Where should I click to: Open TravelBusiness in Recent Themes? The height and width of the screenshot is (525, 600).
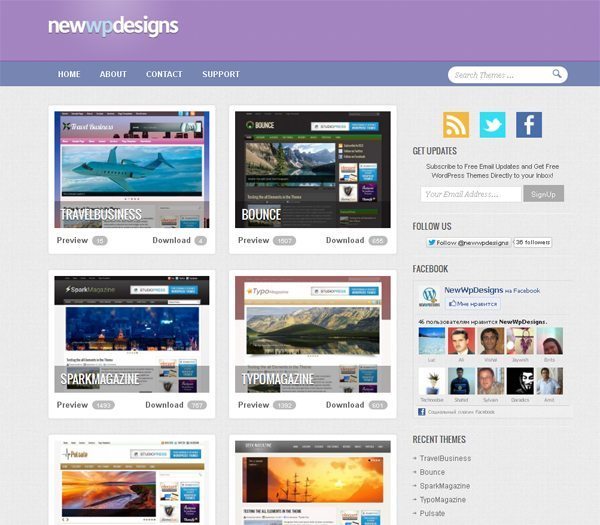coord(445,458)
